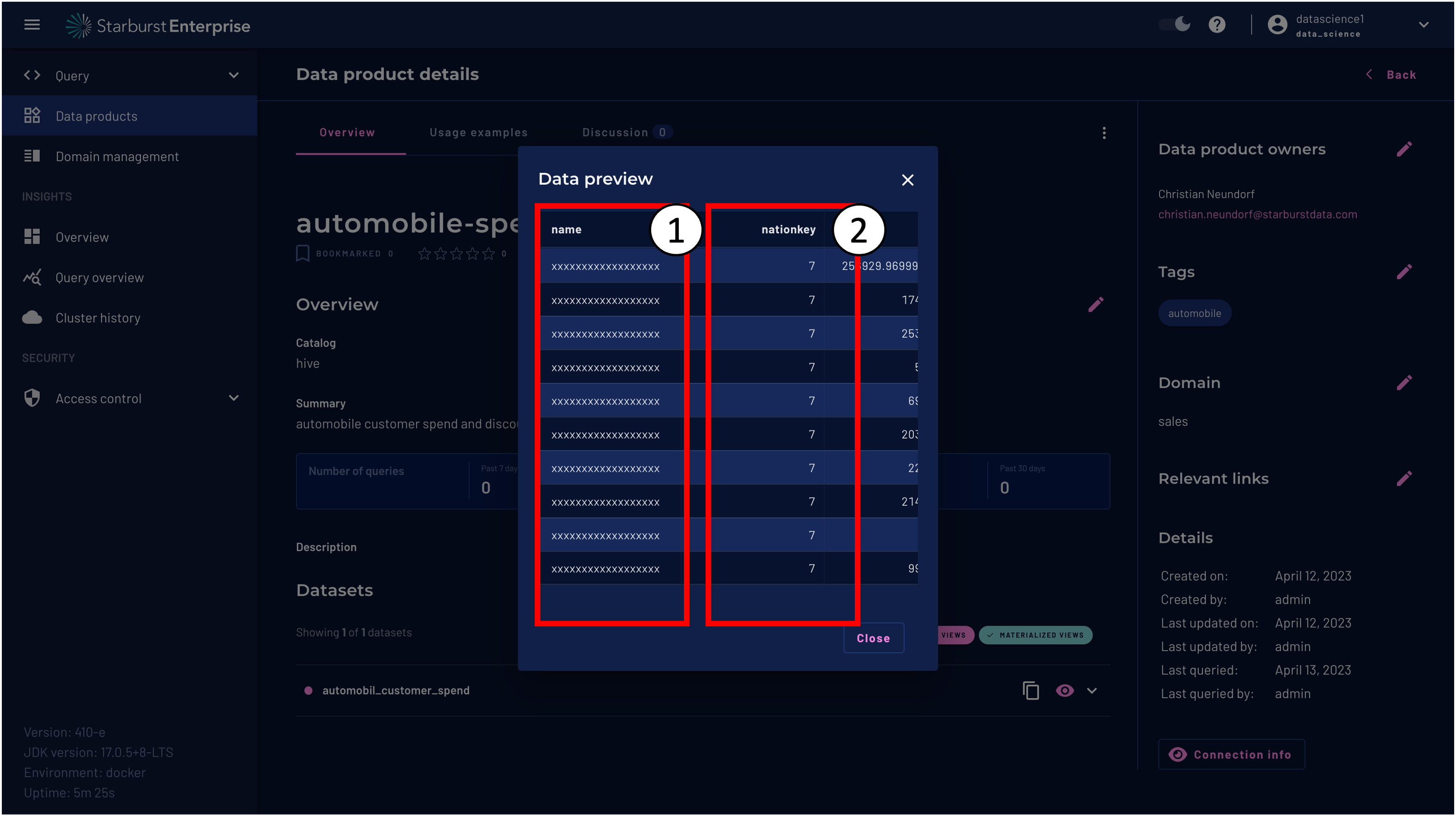This screenshot has width=1456, height=815.
Task: Click the Connection info button
Action: (1231, 754)
